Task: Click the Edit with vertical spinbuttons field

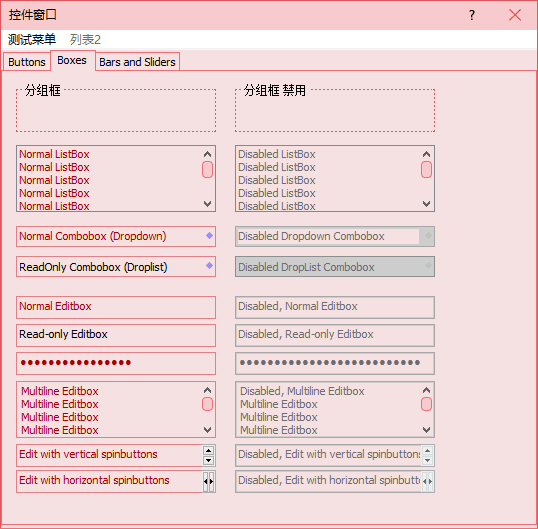Action: point(110,455)
